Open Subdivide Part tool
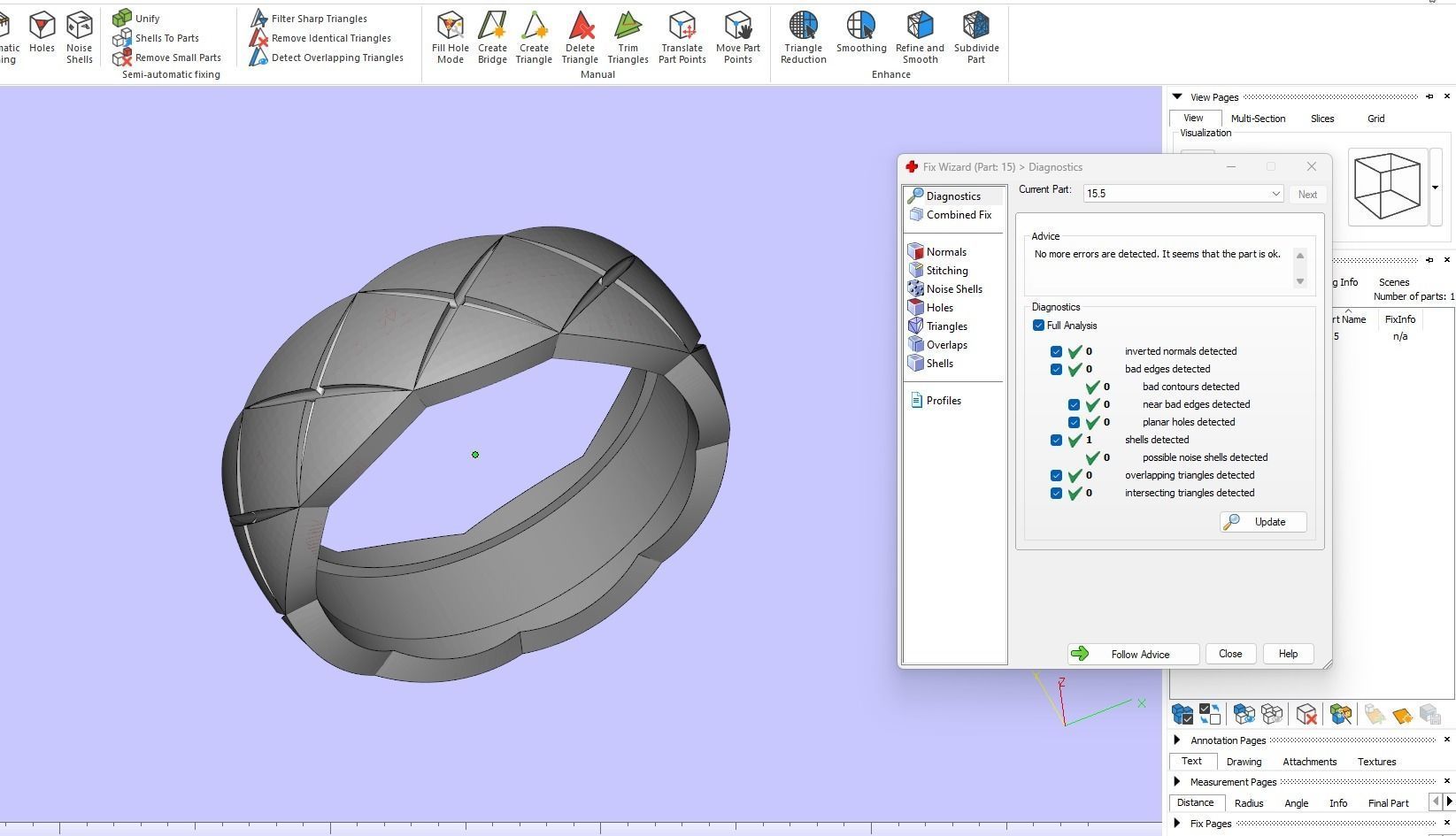The image size is (1456, 836). point(976,37)
